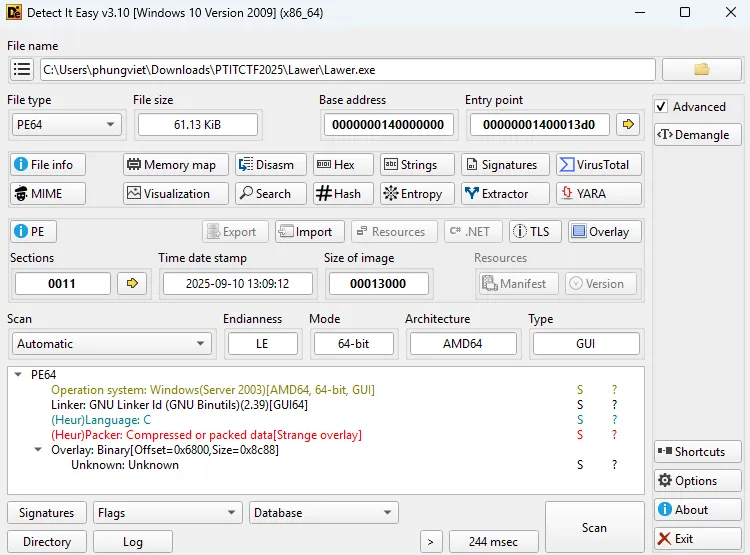This screenshot has height=555, width=750.
Task: Open the Entropy analysis
Action: (x=412, y=194)
